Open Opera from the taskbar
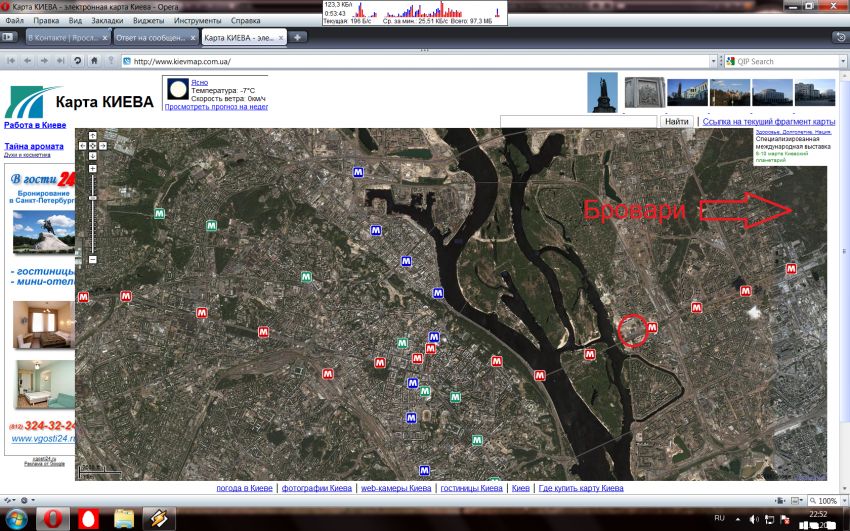This screenshot has width=850, height=531. 53,519
